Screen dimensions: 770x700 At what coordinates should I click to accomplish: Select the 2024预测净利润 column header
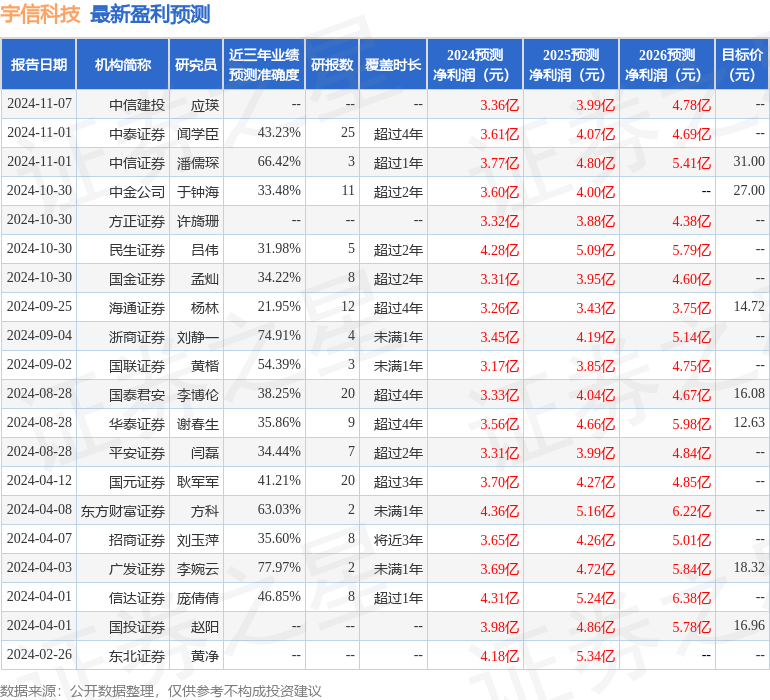tap(475, 64)
